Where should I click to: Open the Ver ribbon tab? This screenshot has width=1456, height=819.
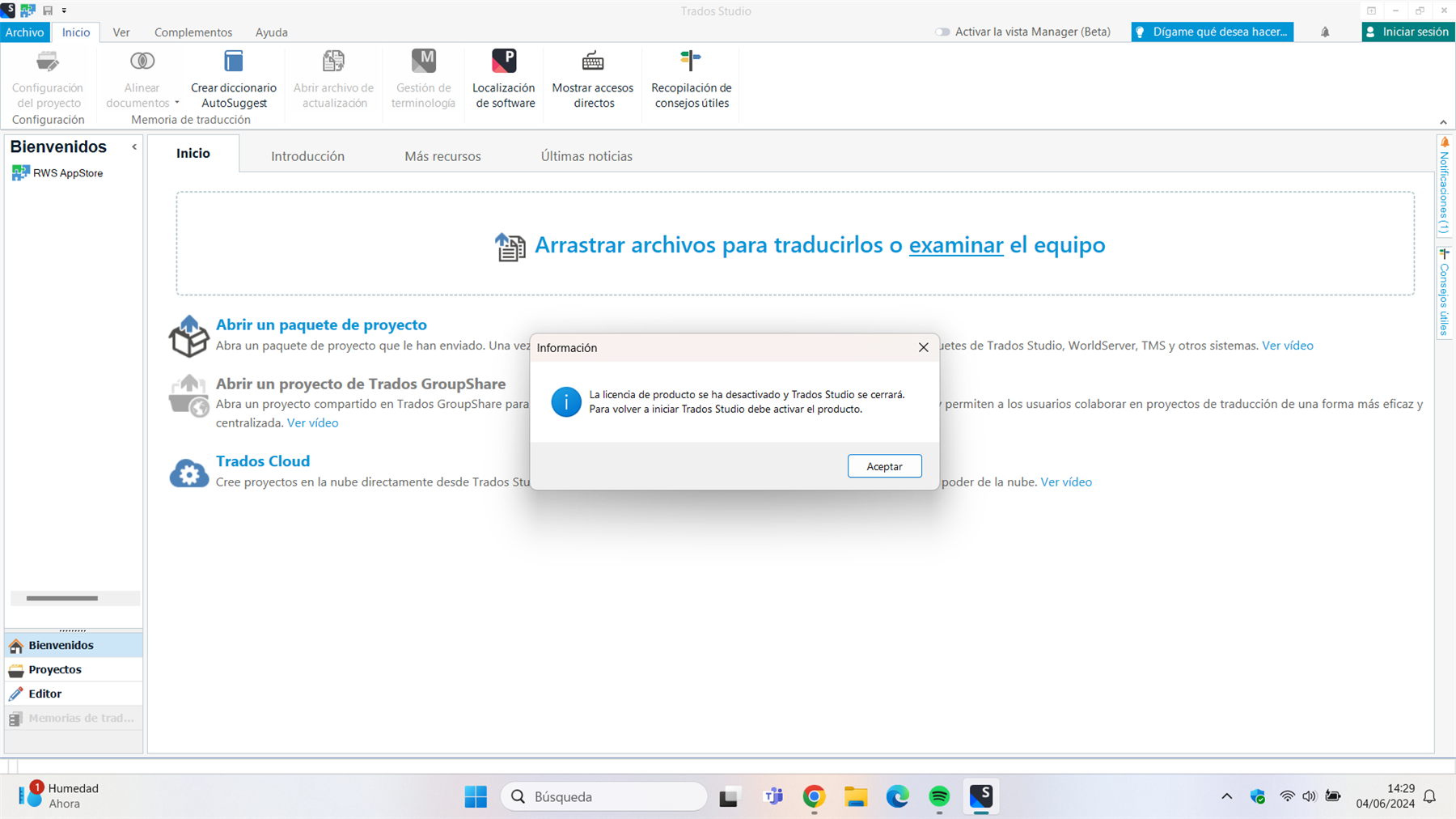[121, 32]
